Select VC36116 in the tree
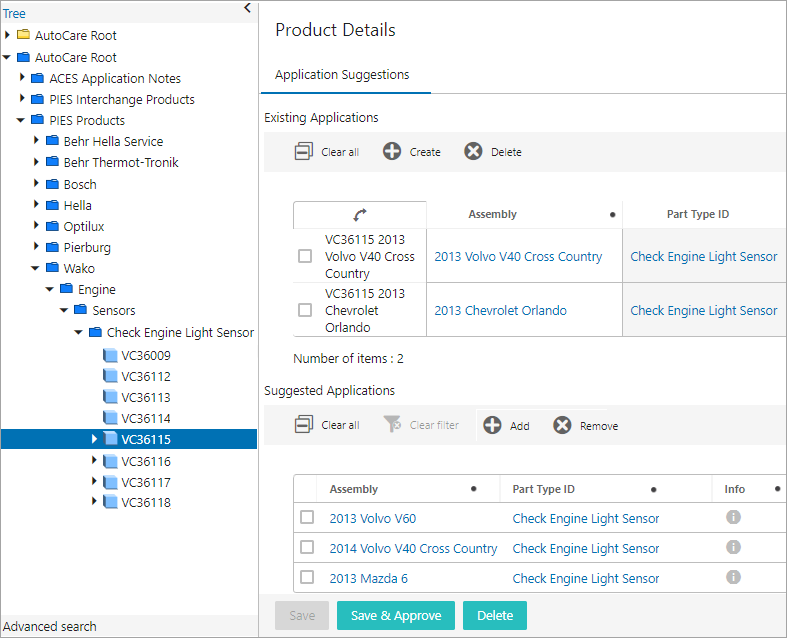 [146, 461]
